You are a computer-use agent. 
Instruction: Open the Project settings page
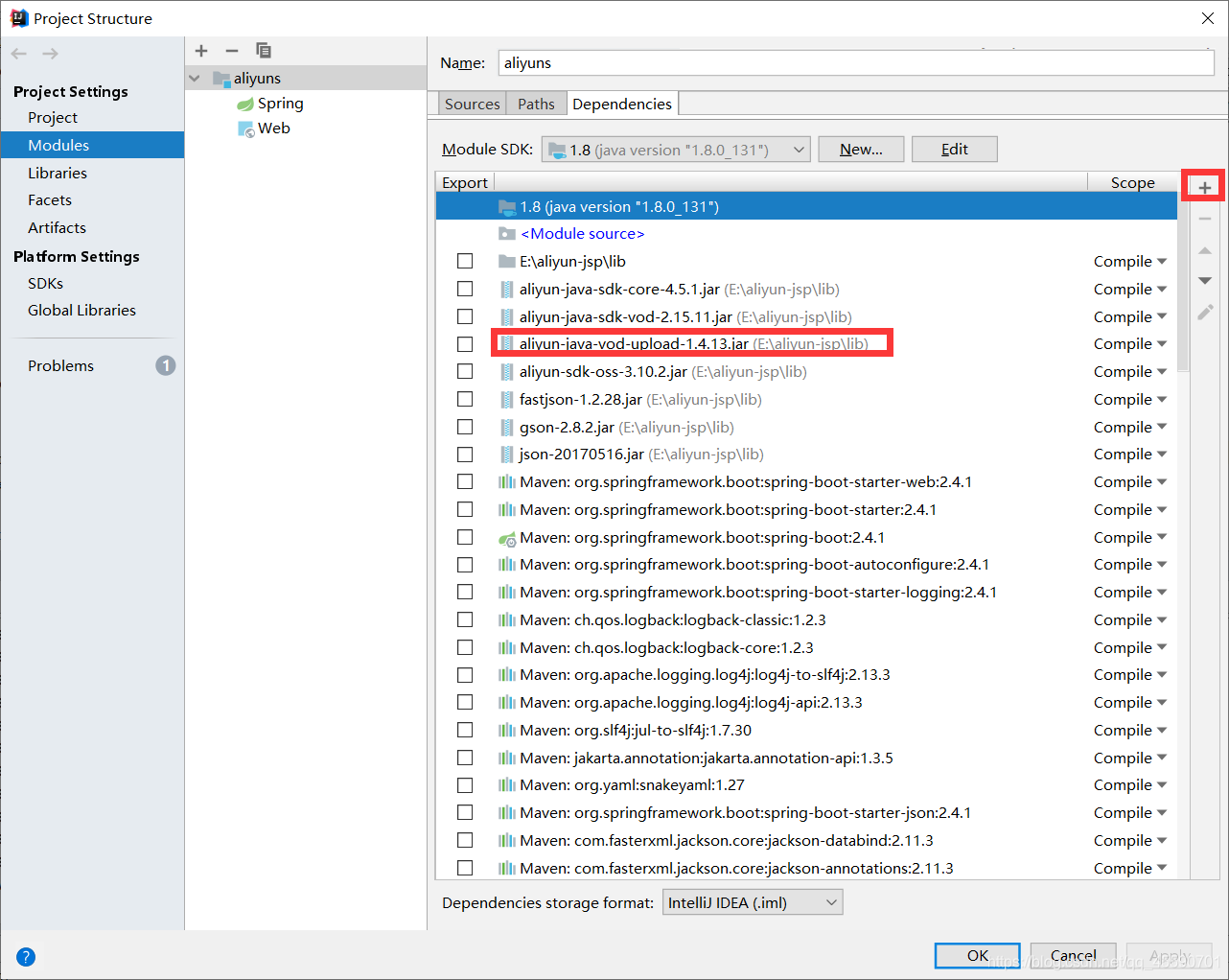53,117
